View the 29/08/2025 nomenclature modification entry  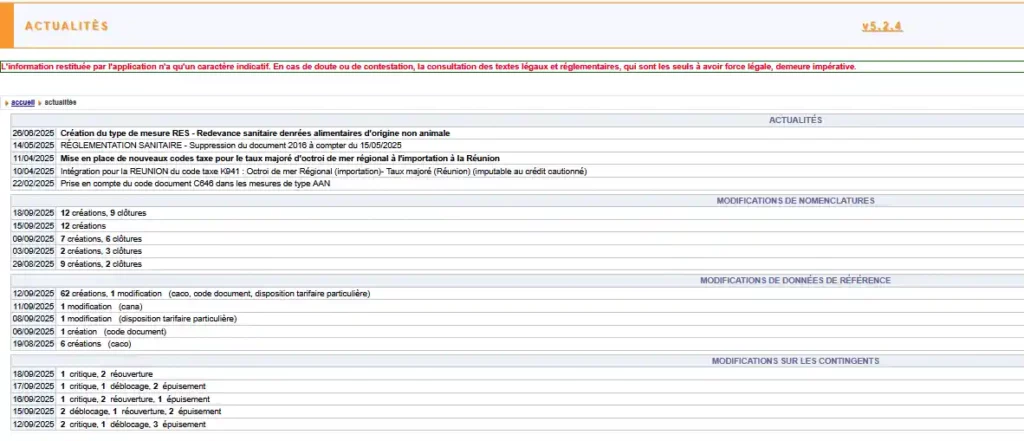point(101,264)
